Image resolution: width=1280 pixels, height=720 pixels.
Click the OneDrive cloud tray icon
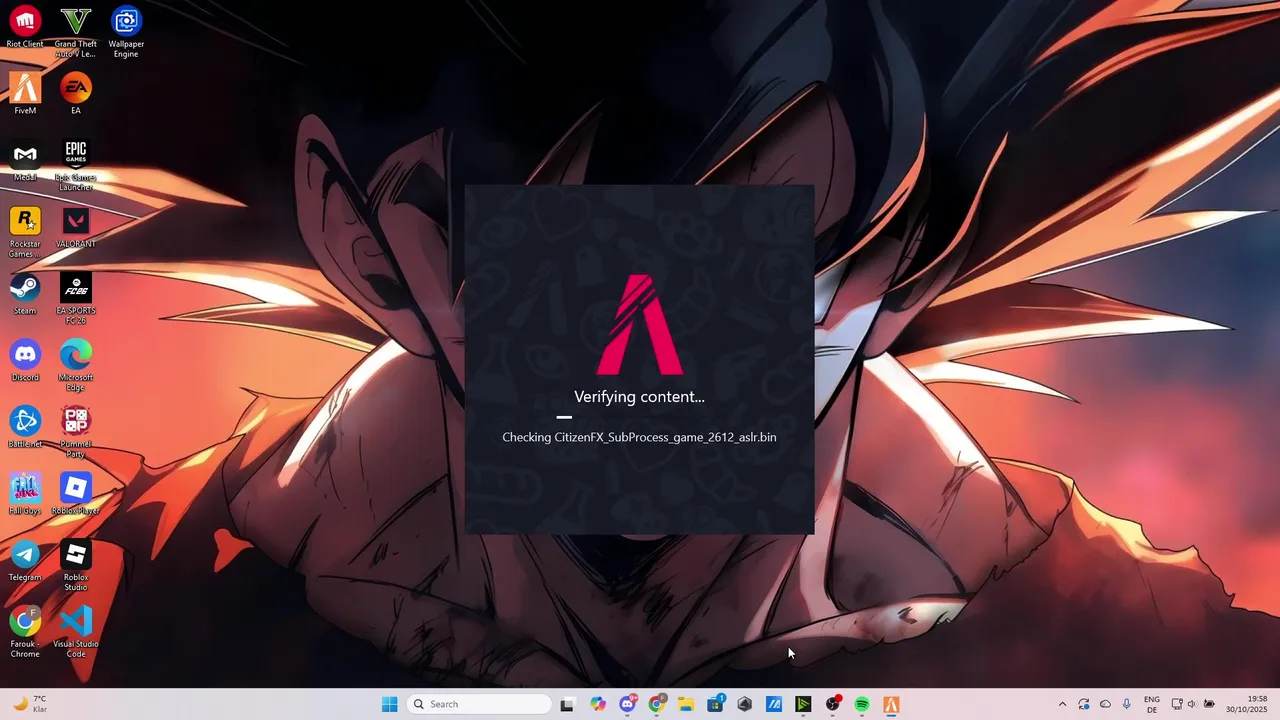click(1105, 704)
